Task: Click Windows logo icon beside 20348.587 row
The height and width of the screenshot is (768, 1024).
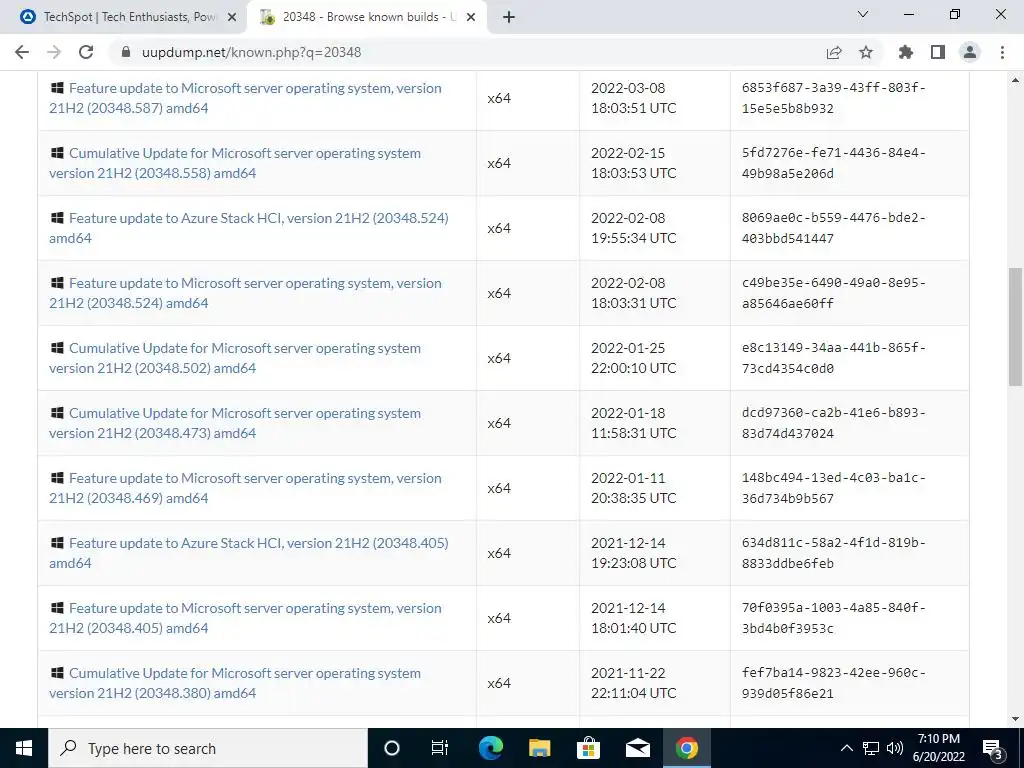Action: coord(57,88)
